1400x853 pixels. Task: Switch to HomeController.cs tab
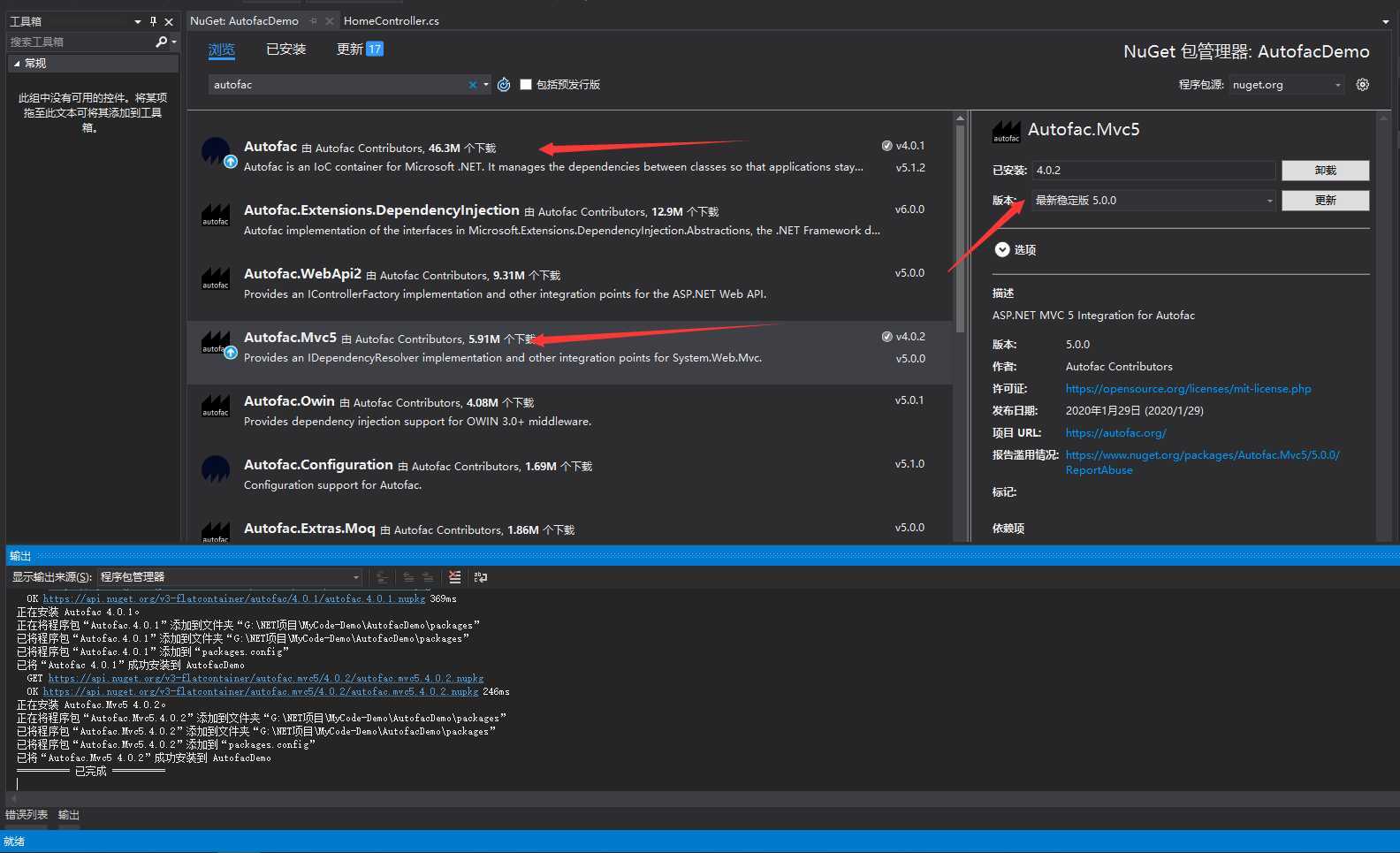click(x=391, y=21)
